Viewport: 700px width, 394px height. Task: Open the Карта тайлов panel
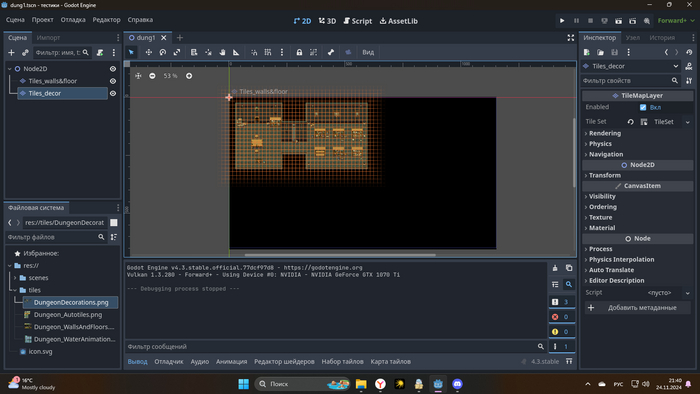tap(391, 362)
